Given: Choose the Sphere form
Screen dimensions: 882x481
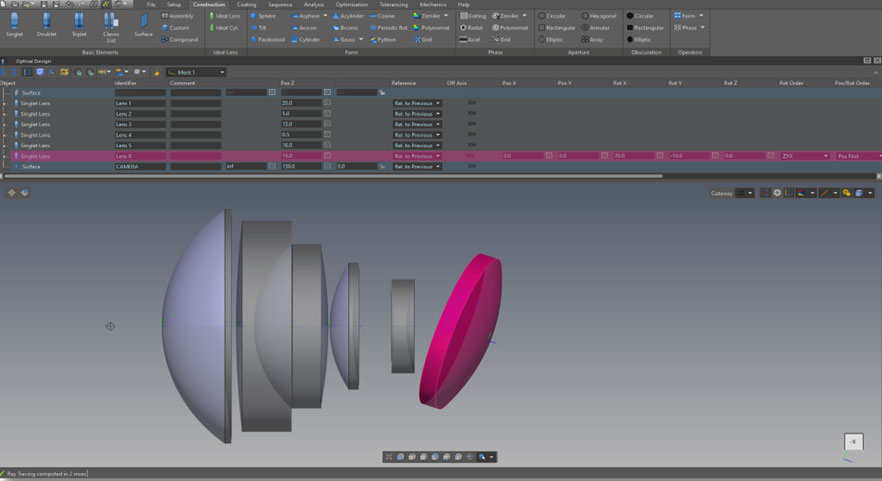Looking at the screenshot, I should pos(263,16).
